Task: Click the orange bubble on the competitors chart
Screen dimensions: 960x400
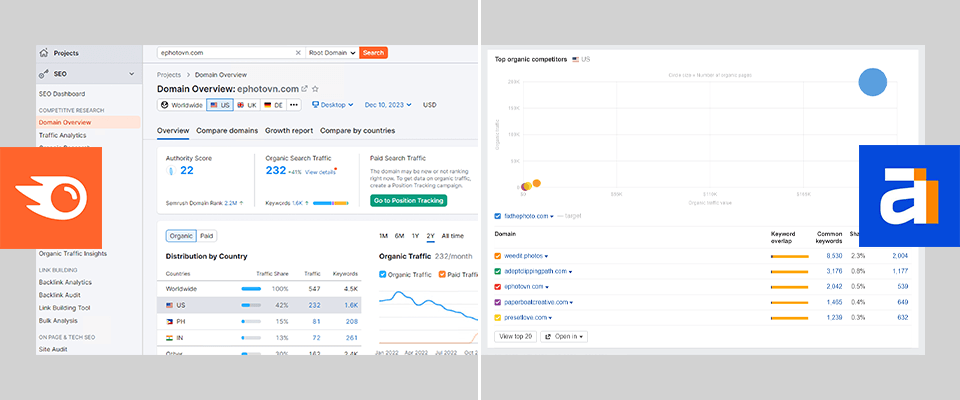Action: click(536, 183)
